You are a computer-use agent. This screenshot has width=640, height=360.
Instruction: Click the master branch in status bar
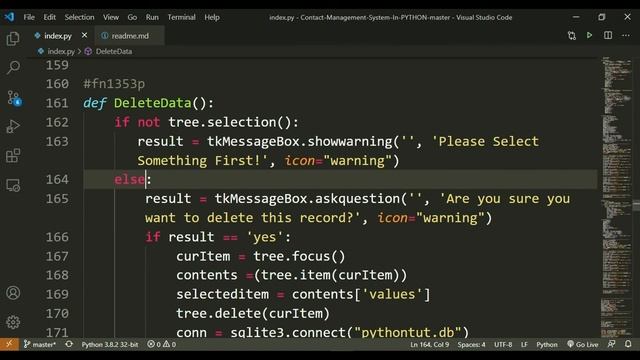coord(39,344)
